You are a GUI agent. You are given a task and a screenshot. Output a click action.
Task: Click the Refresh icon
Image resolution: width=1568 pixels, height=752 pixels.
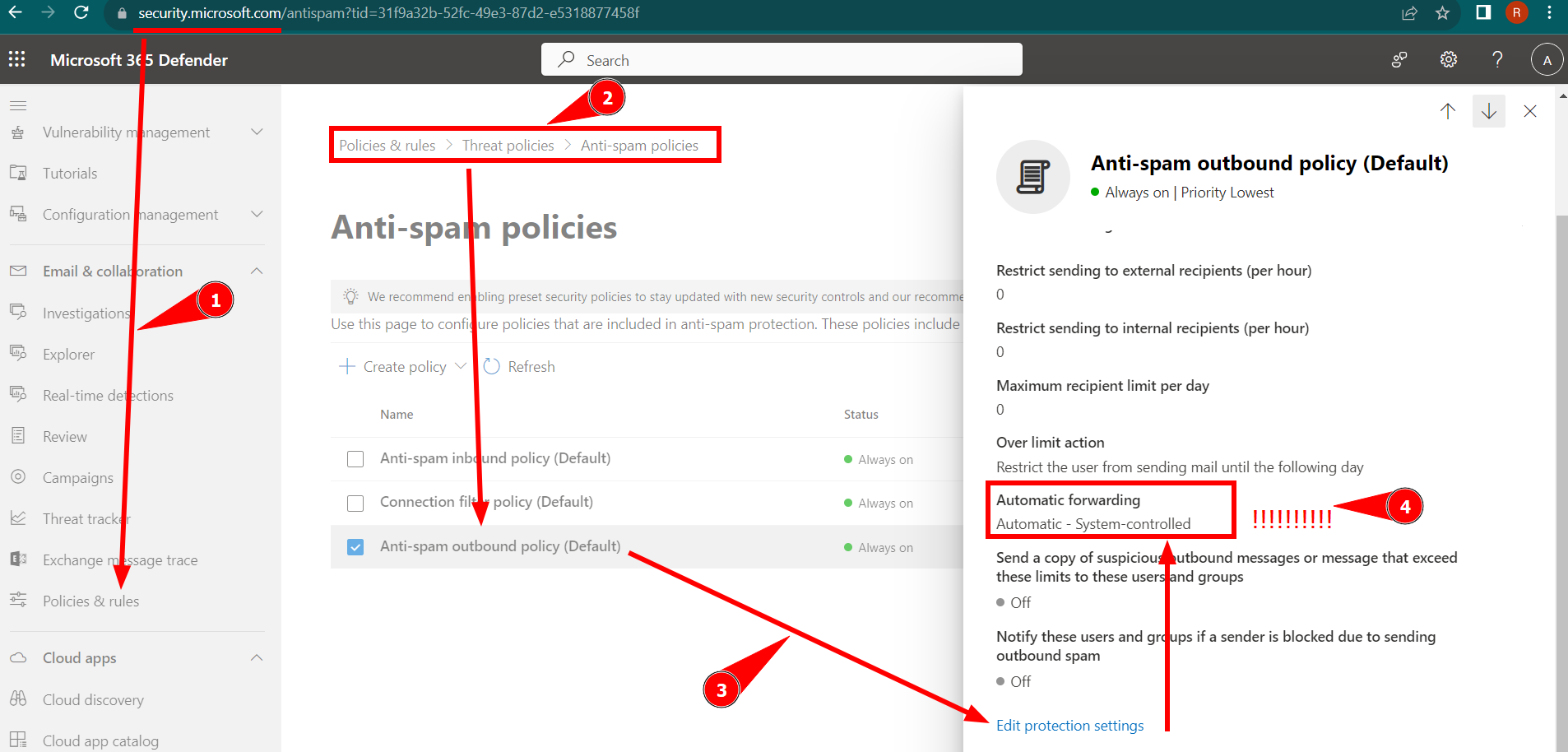pos(492,366)
